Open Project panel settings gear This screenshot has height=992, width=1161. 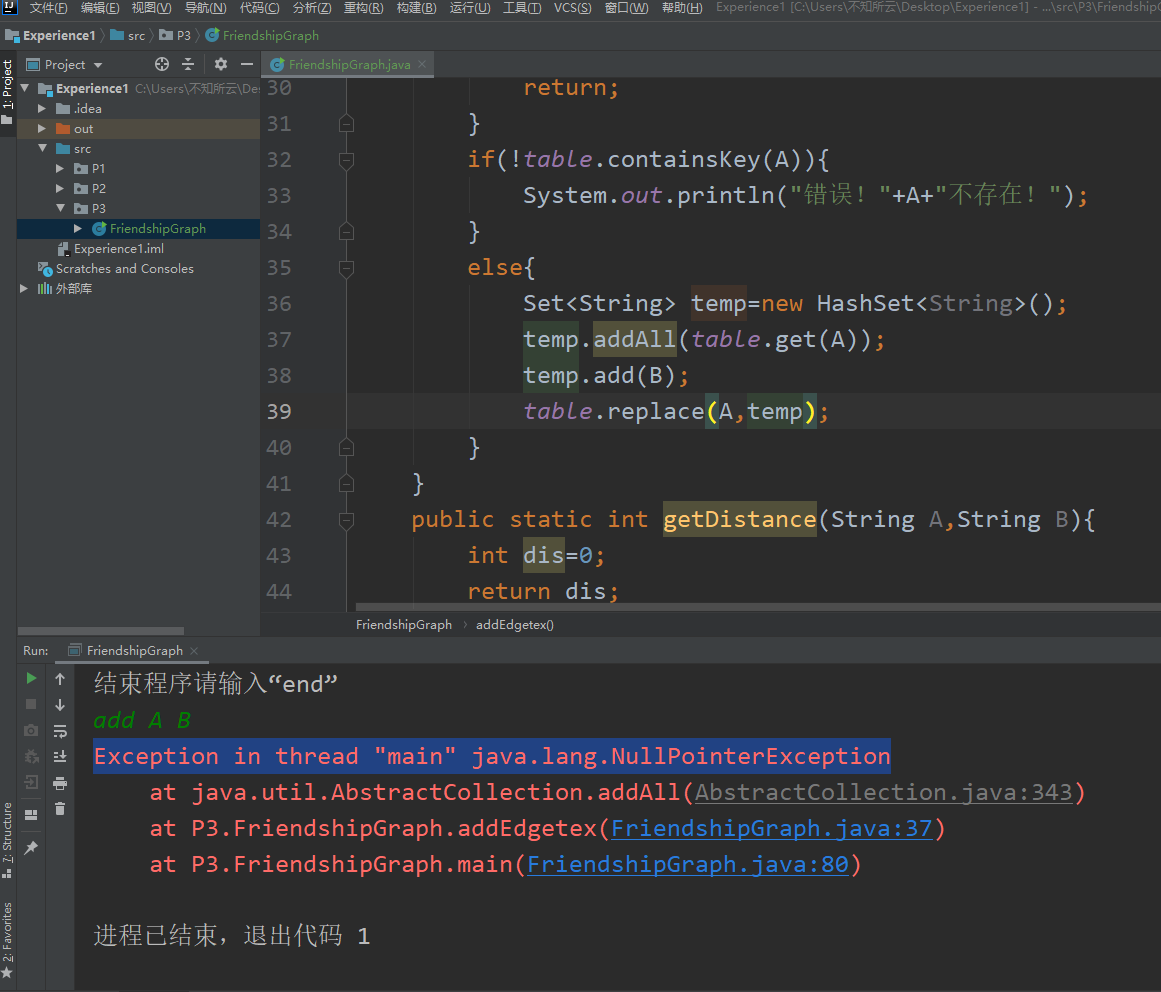point(221,64)
